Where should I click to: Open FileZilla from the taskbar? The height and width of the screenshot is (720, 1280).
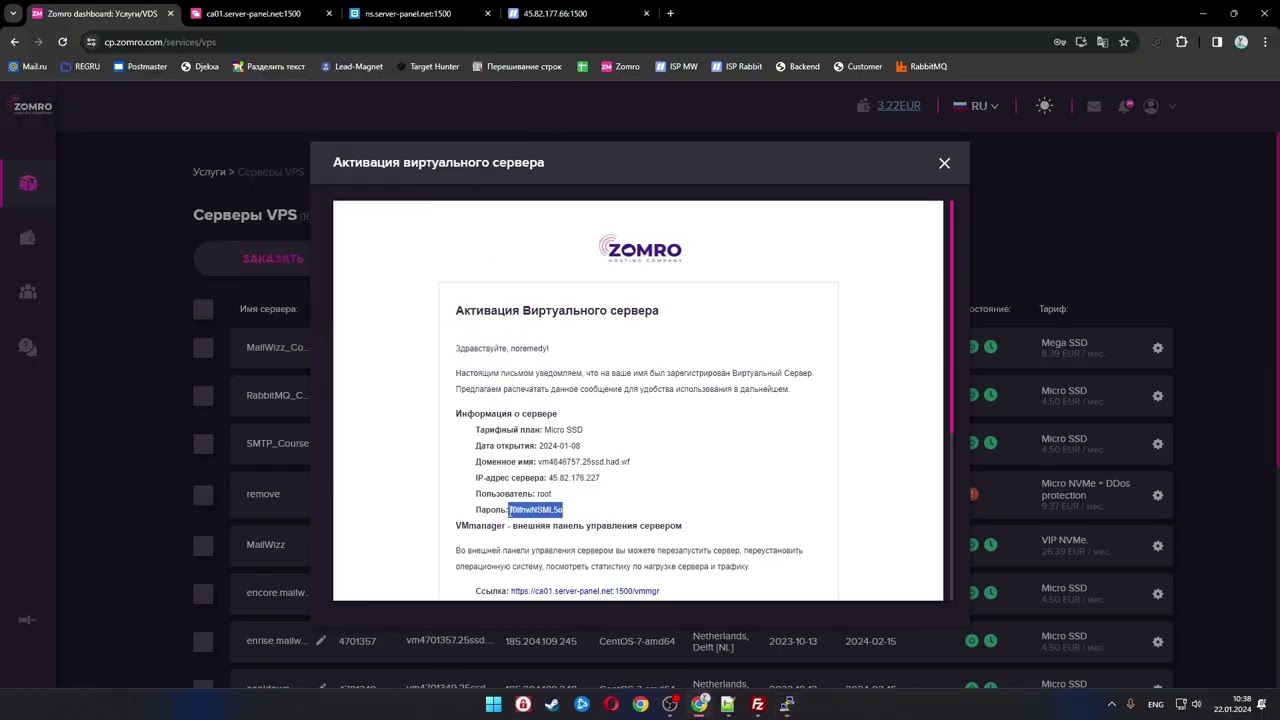758,704
